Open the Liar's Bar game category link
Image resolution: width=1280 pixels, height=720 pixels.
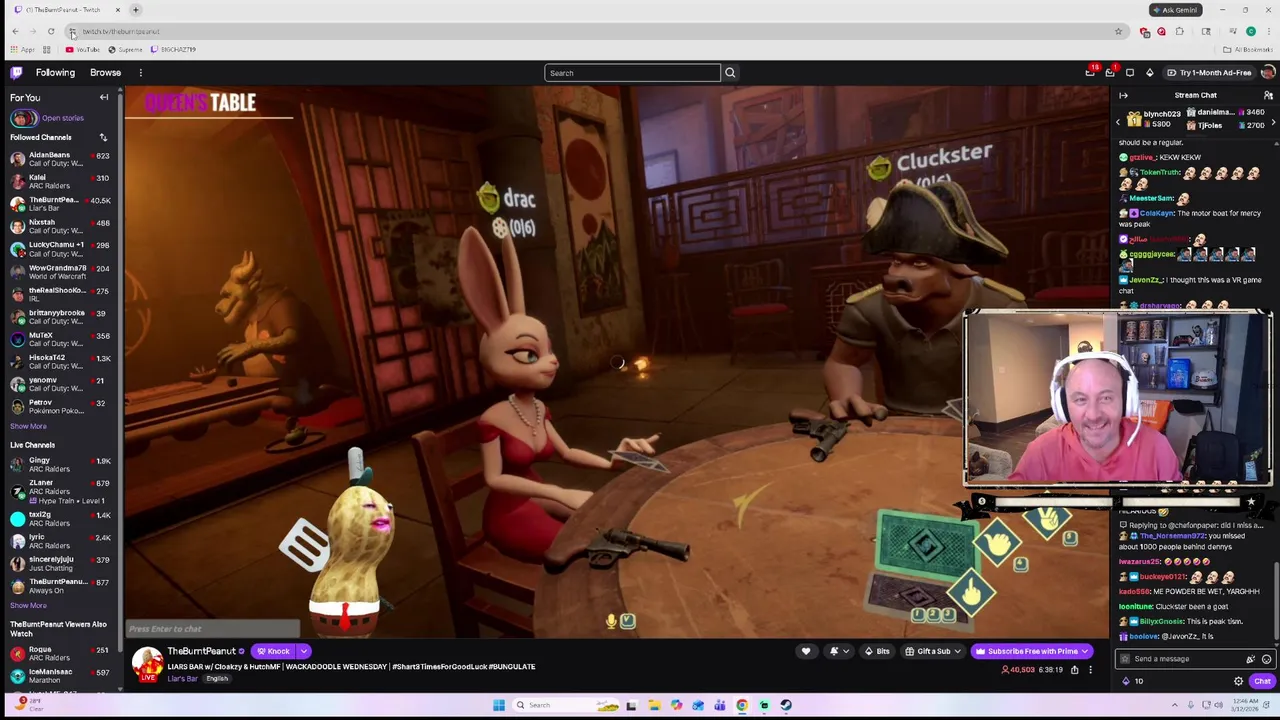182,679
